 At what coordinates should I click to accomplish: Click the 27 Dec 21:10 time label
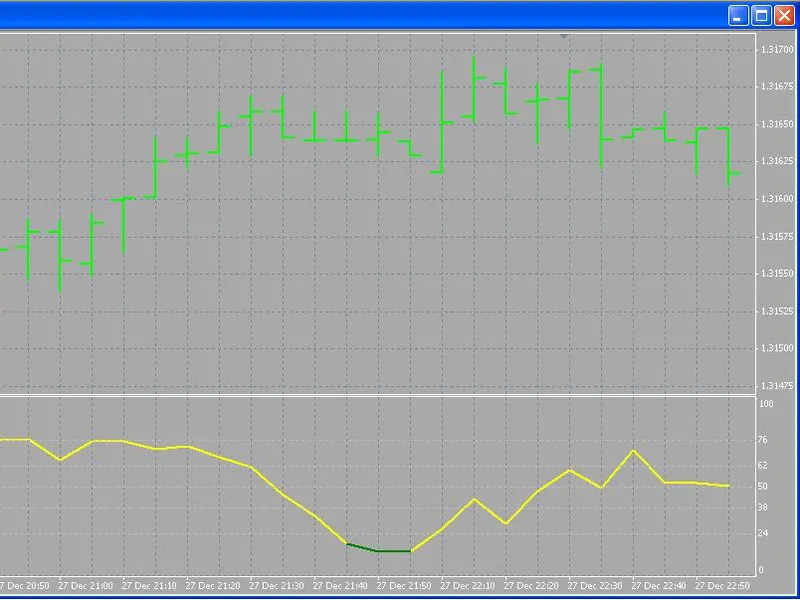[149, 586]
